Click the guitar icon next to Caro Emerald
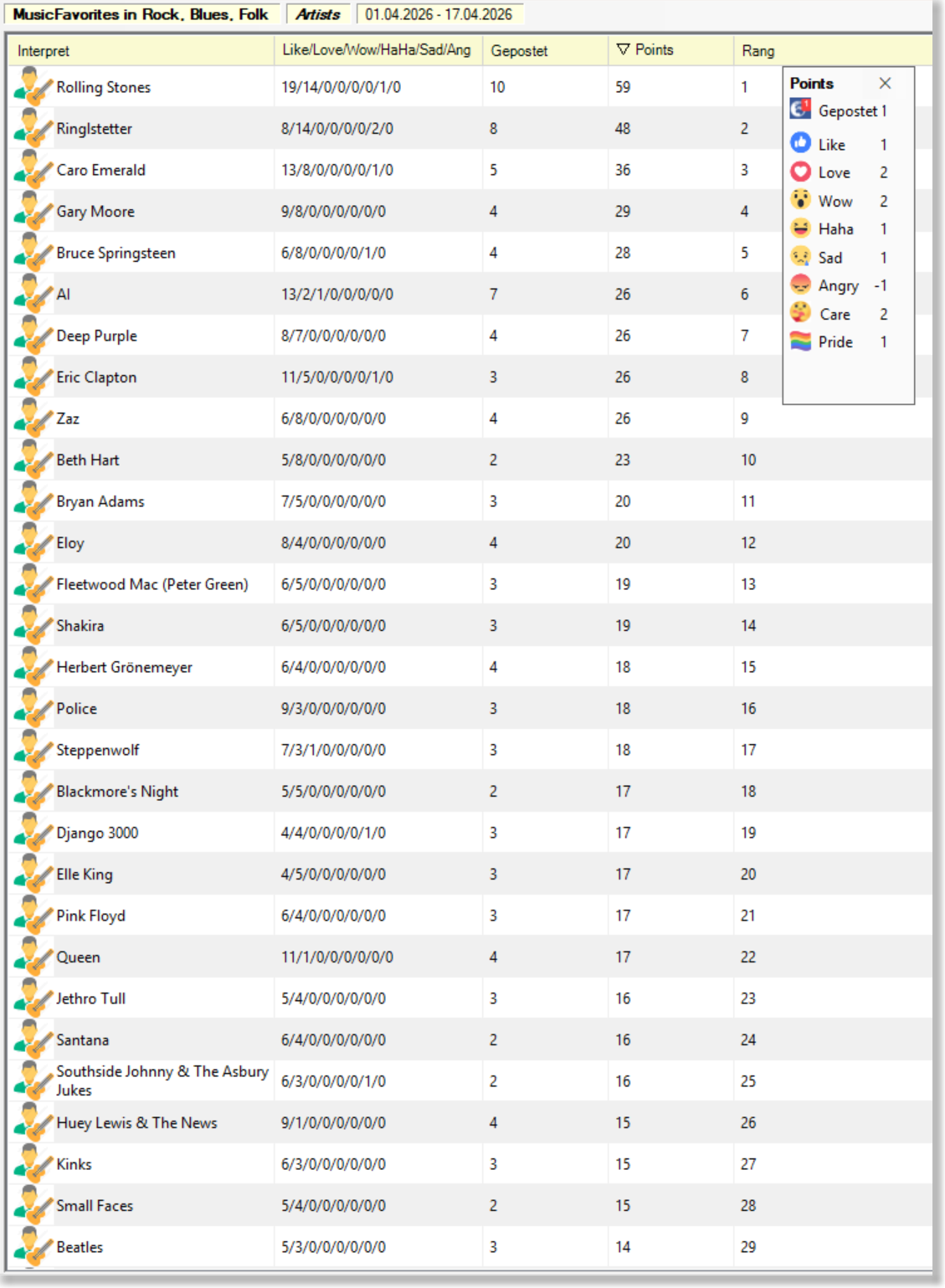Viewport: 945px width, 1288px height. [x=33, y=170]
